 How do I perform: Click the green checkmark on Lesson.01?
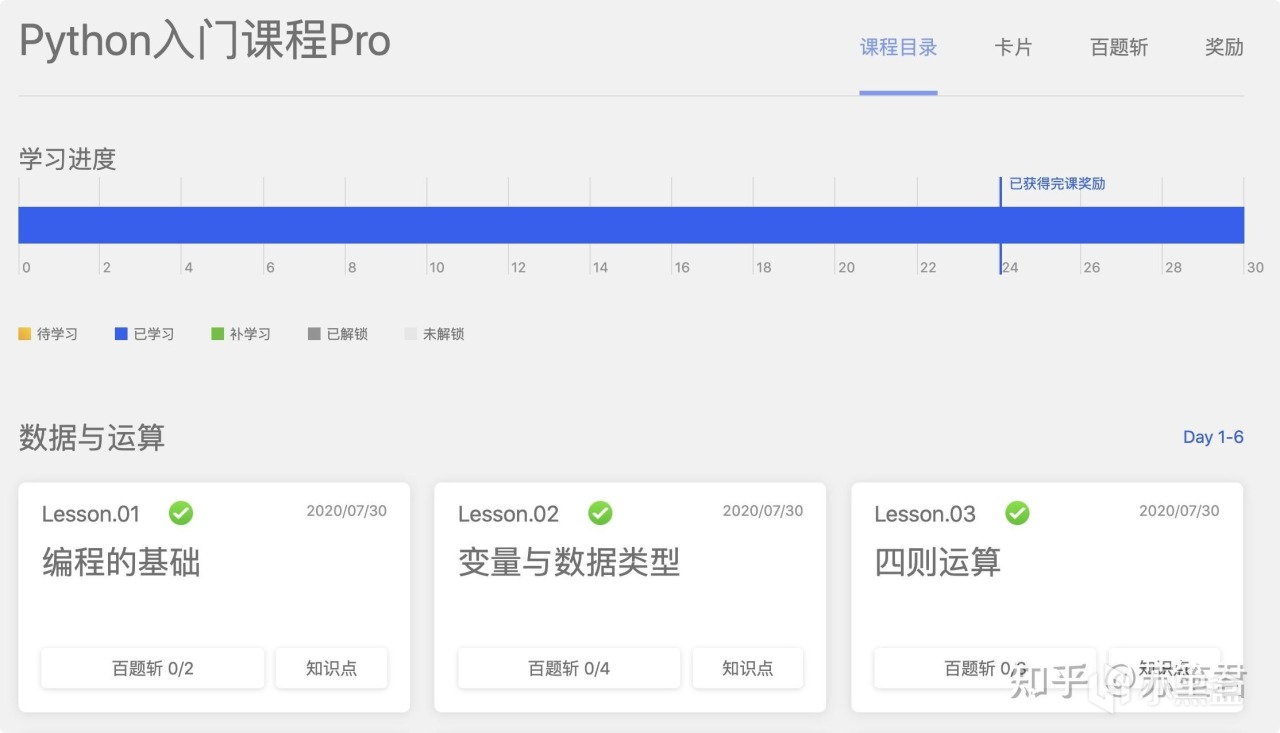coord(181,513)
